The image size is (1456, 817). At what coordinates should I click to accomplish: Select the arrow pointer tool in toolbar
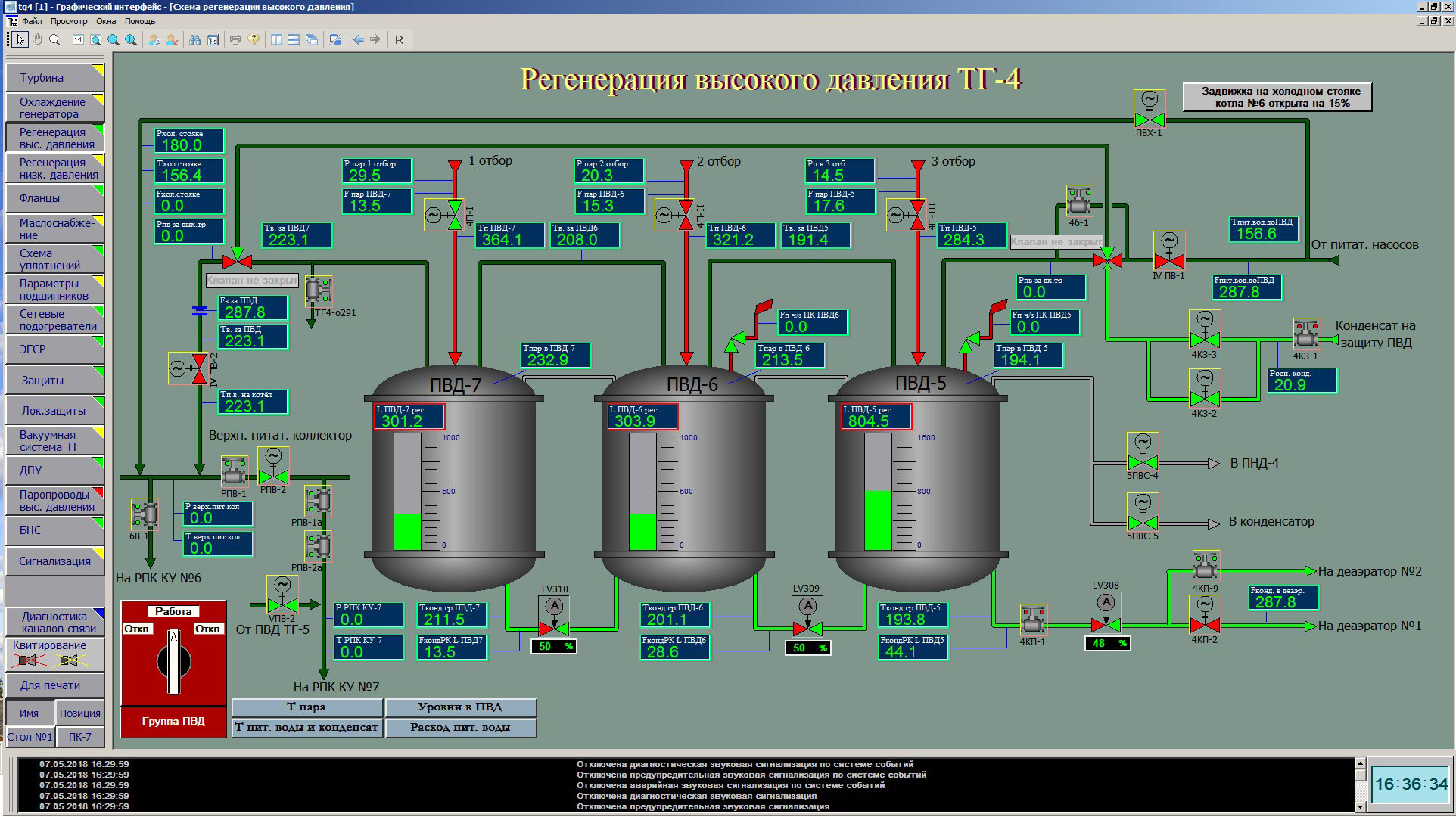coord(20,39)
